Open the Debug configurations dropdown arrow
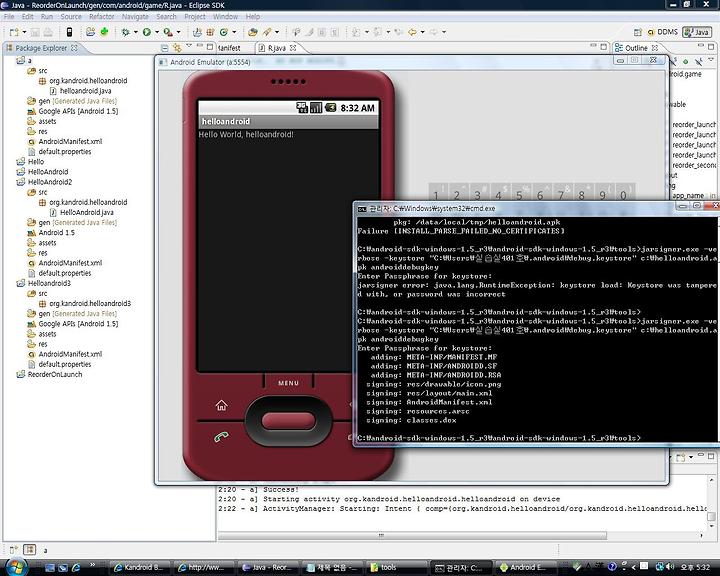The image size is (720, 576). 135,32
